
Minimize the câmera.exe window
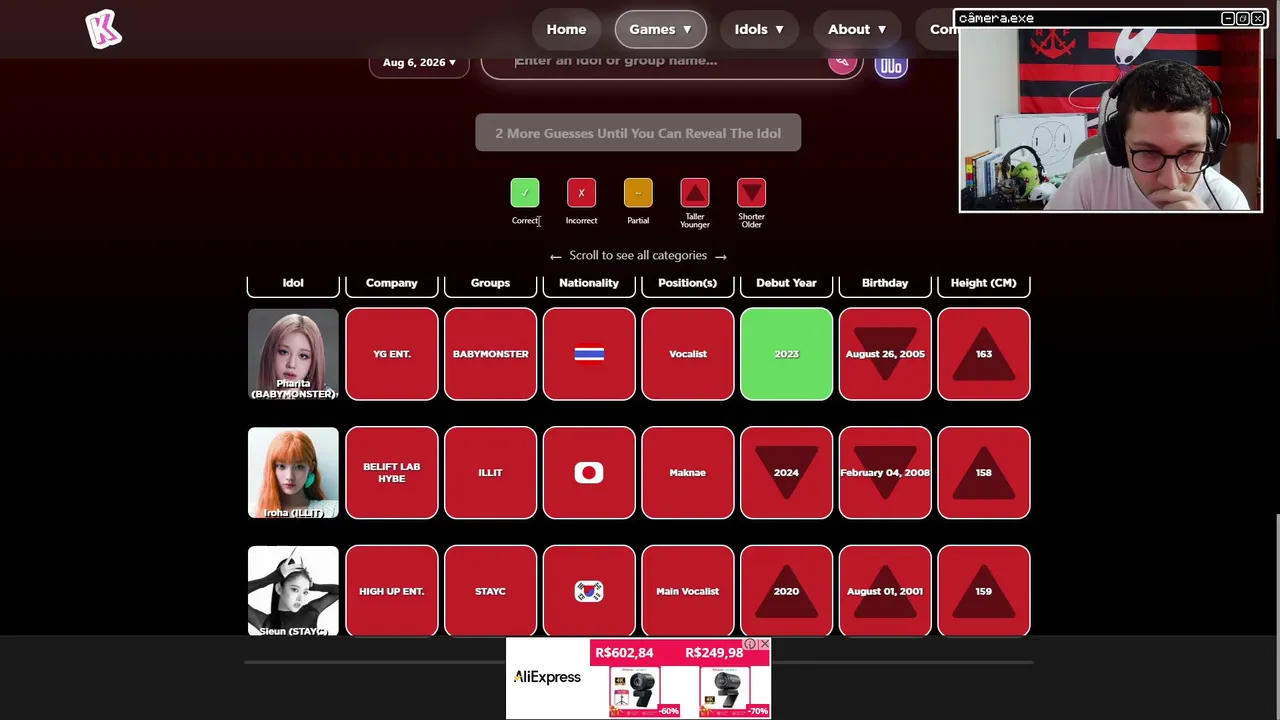(1227, 18)
